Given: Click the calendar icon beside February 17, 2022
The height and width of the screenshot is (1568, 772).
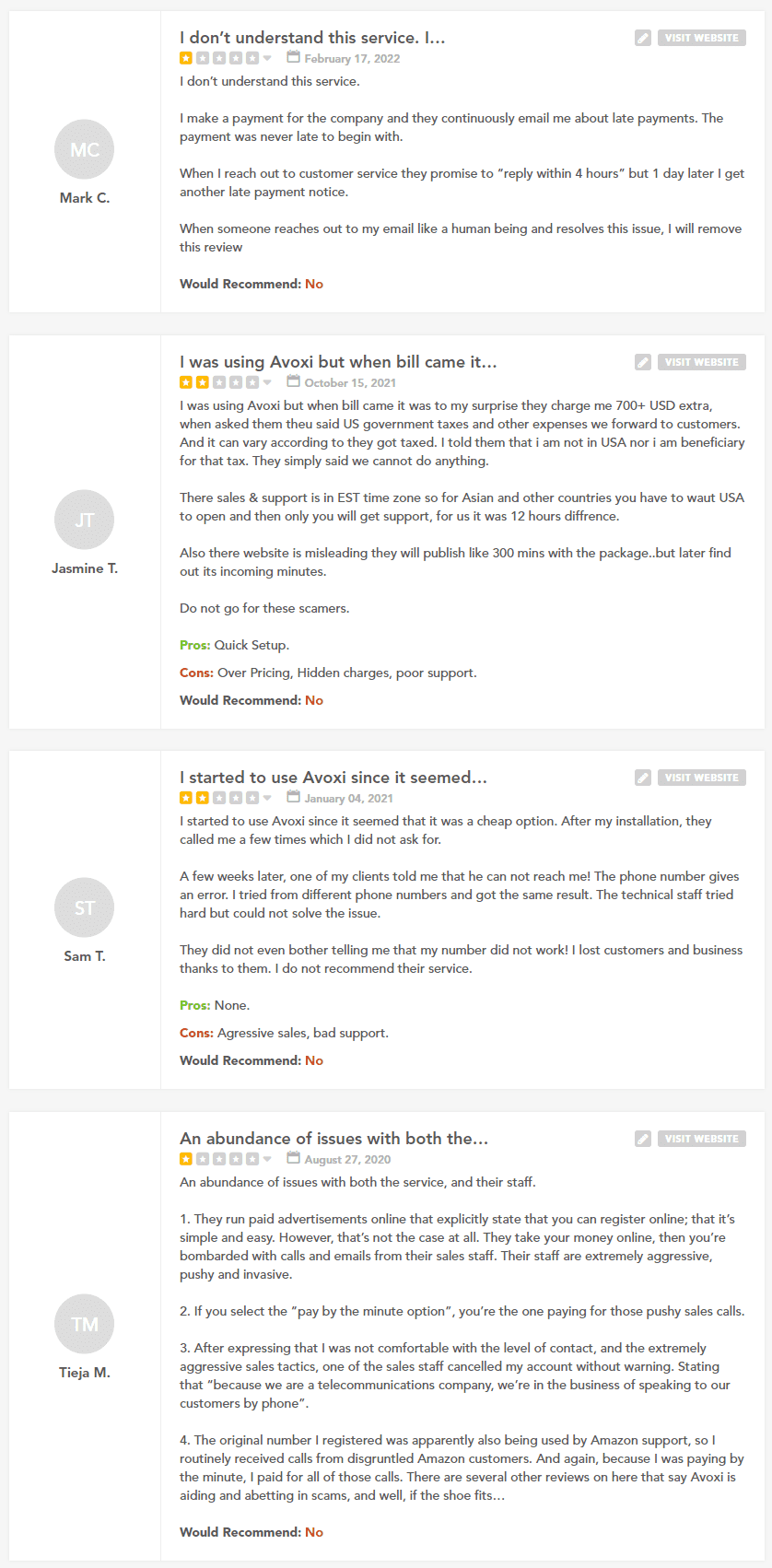Looking at the screenshot, I should click(x=293, y=57).
